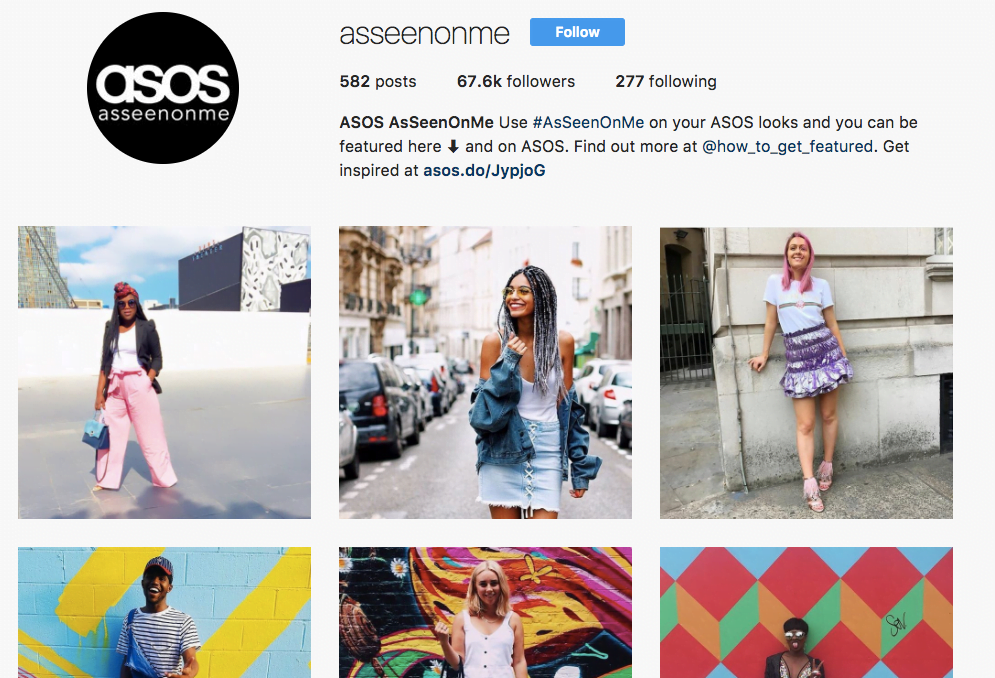Follow the asseenonme account
Image resolution: width=995 pixels, height=678 pixels.
tap(577, 32)
